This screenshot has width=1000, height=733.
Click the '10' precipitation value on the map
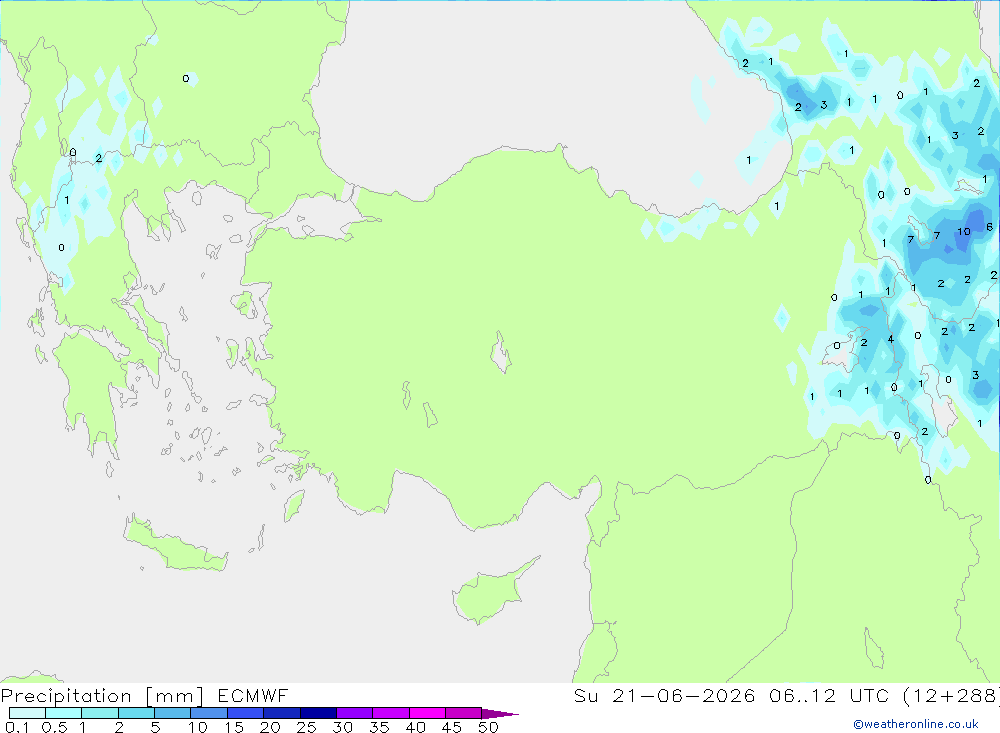(963, 232)
